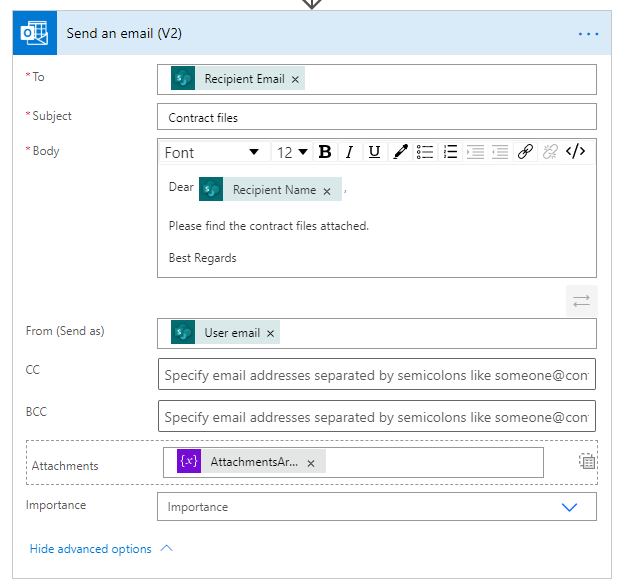Click the Attachments label
The height and width of the screenshot is (587, 623).
(65, 466)
